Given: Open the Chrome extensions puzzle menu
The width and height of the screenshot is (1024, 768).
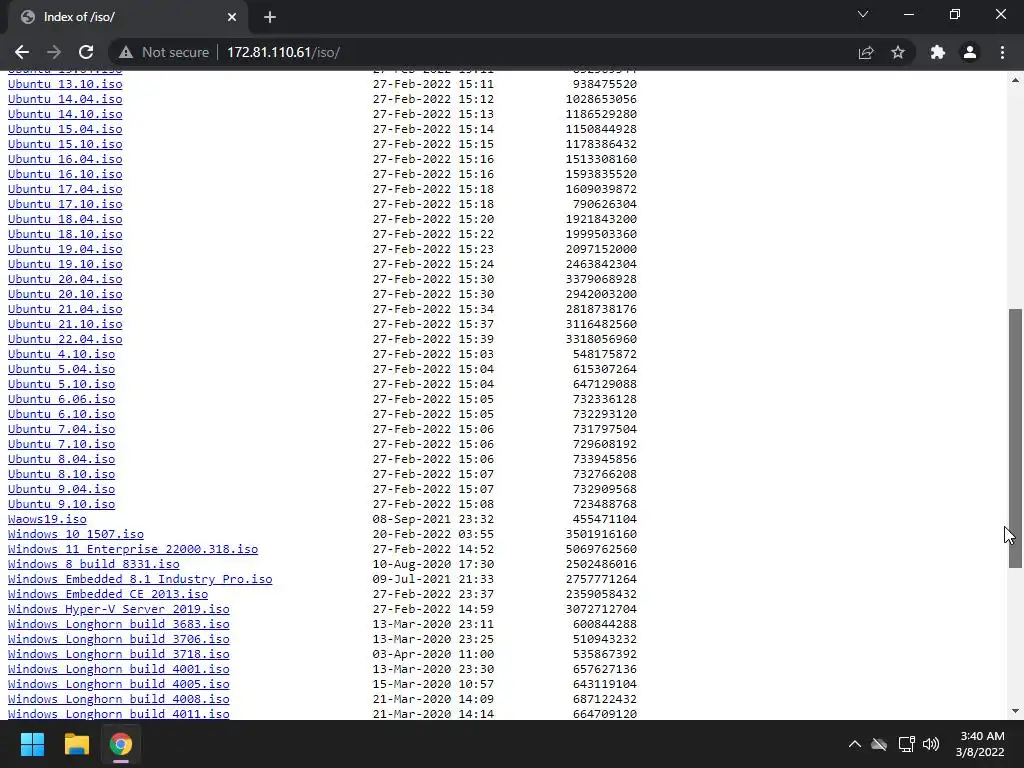Looking at the screenshot, I should (x=938, y=52).
